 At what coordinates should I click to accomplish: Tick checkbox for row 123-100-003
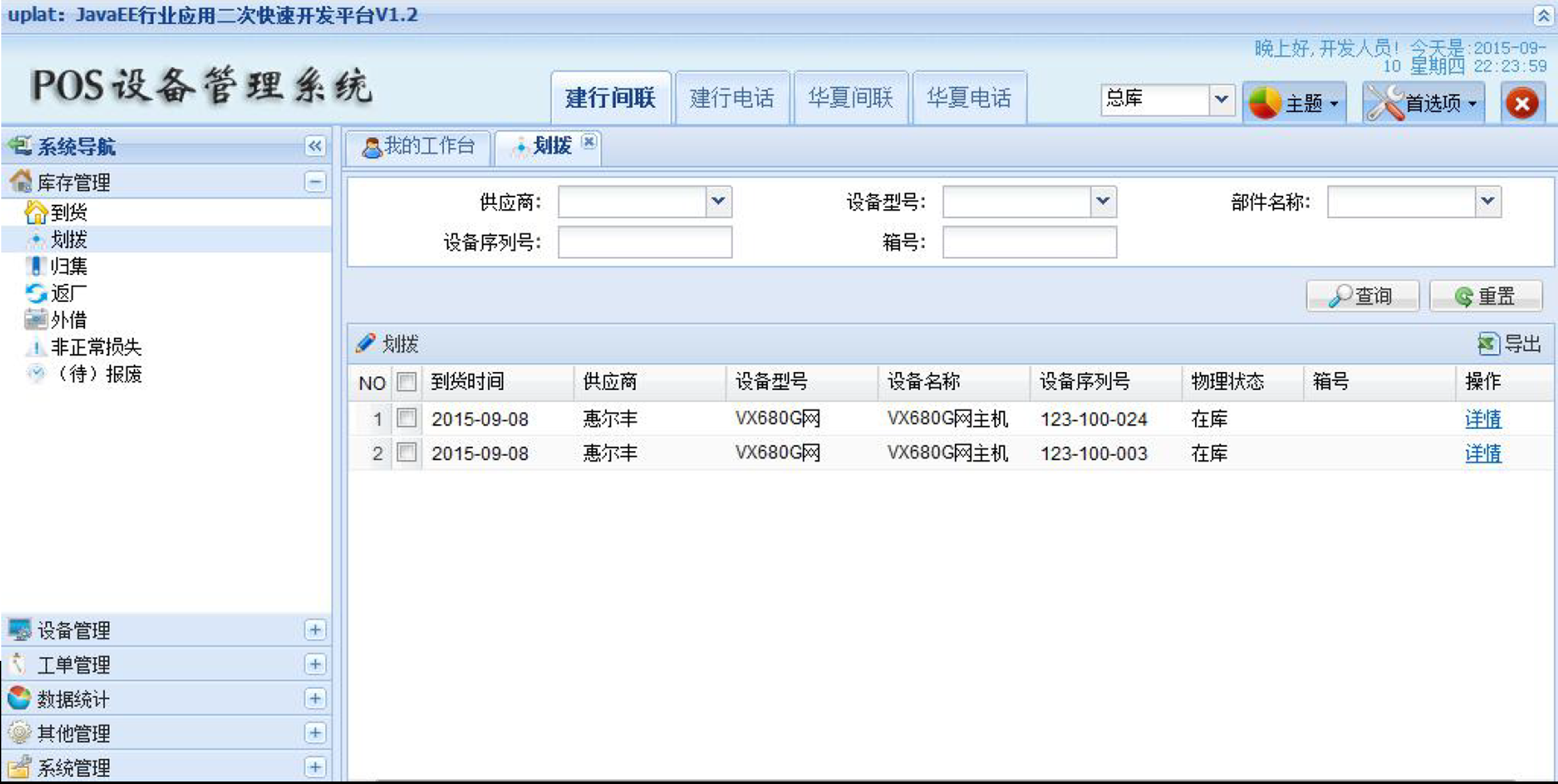tap(406, 452)
